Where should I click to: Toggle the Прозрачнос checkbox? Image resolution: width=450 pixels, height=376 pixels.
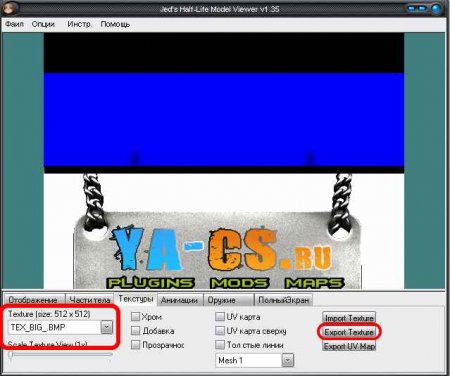(x=135, y=345)
